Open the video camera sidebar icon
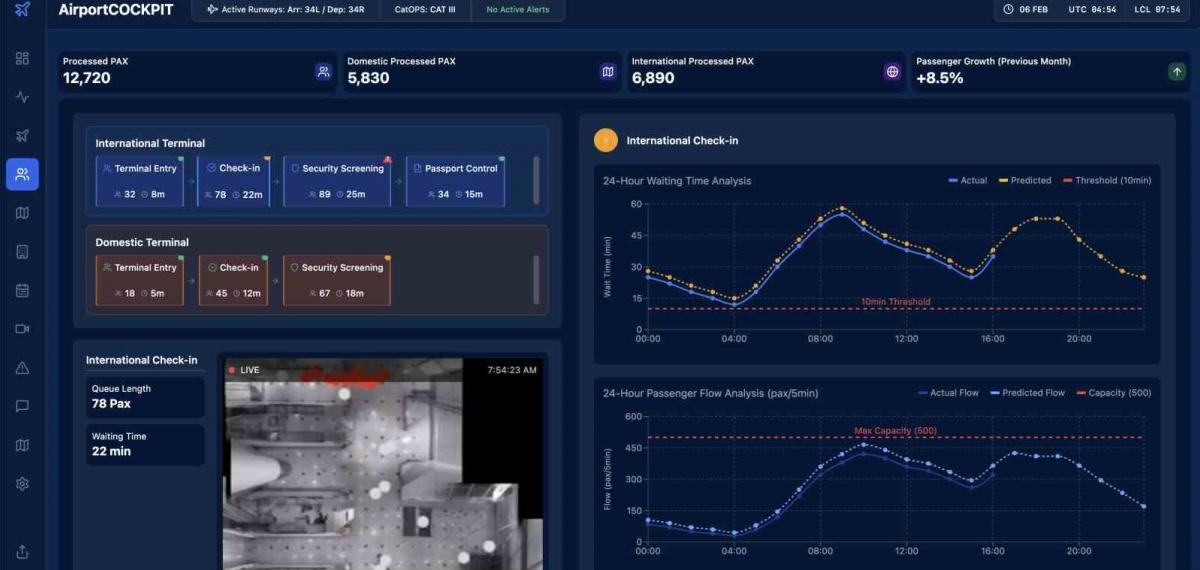 tap(22, 328)
